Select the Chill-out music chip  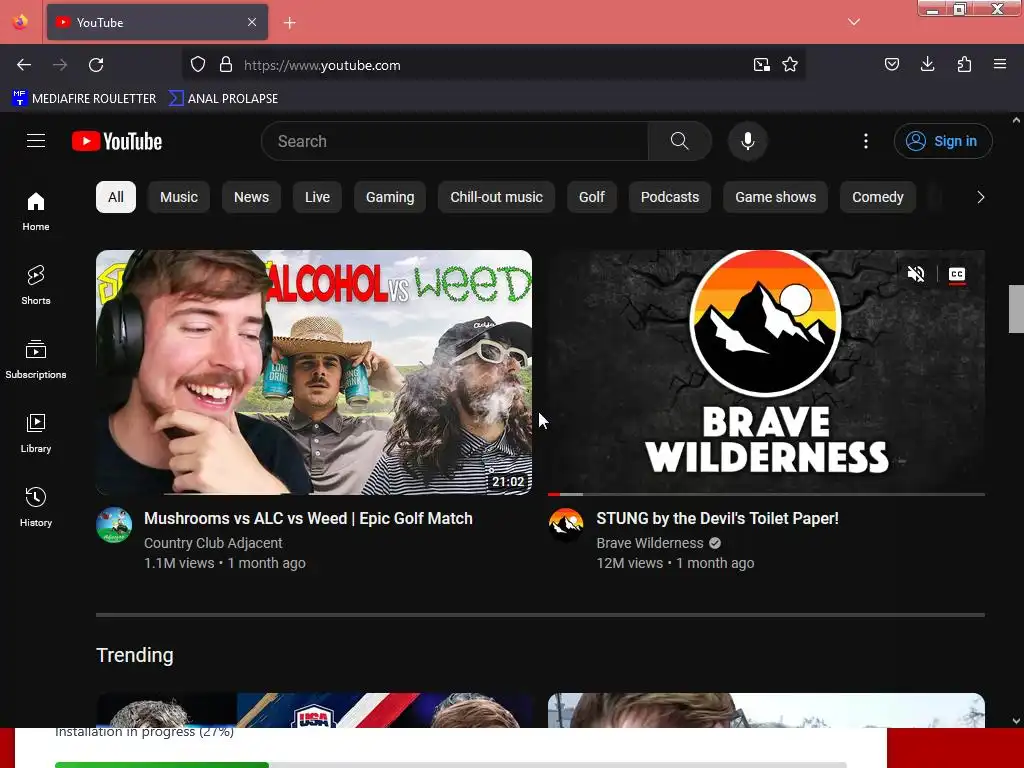point(496,197)
